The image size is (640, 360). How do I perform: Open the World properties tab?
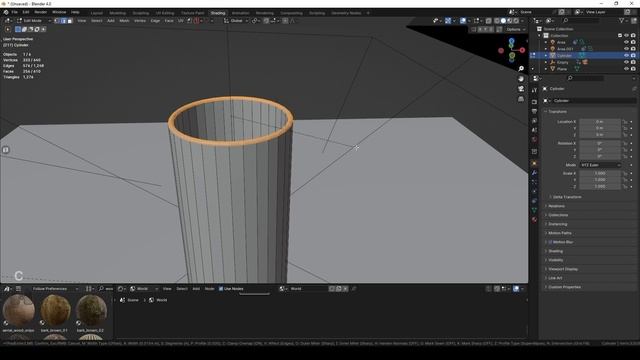[534, 140]
